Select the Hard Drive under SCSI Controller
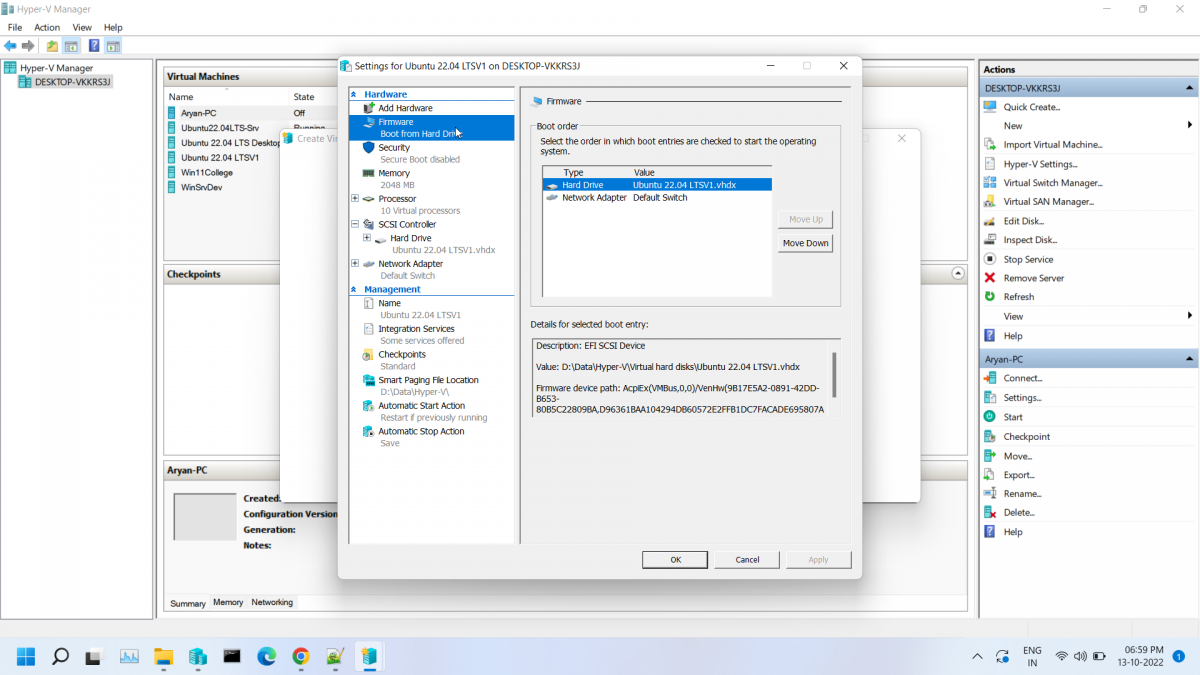This screenshot has width=1200, height=675. tap(411, 238)
